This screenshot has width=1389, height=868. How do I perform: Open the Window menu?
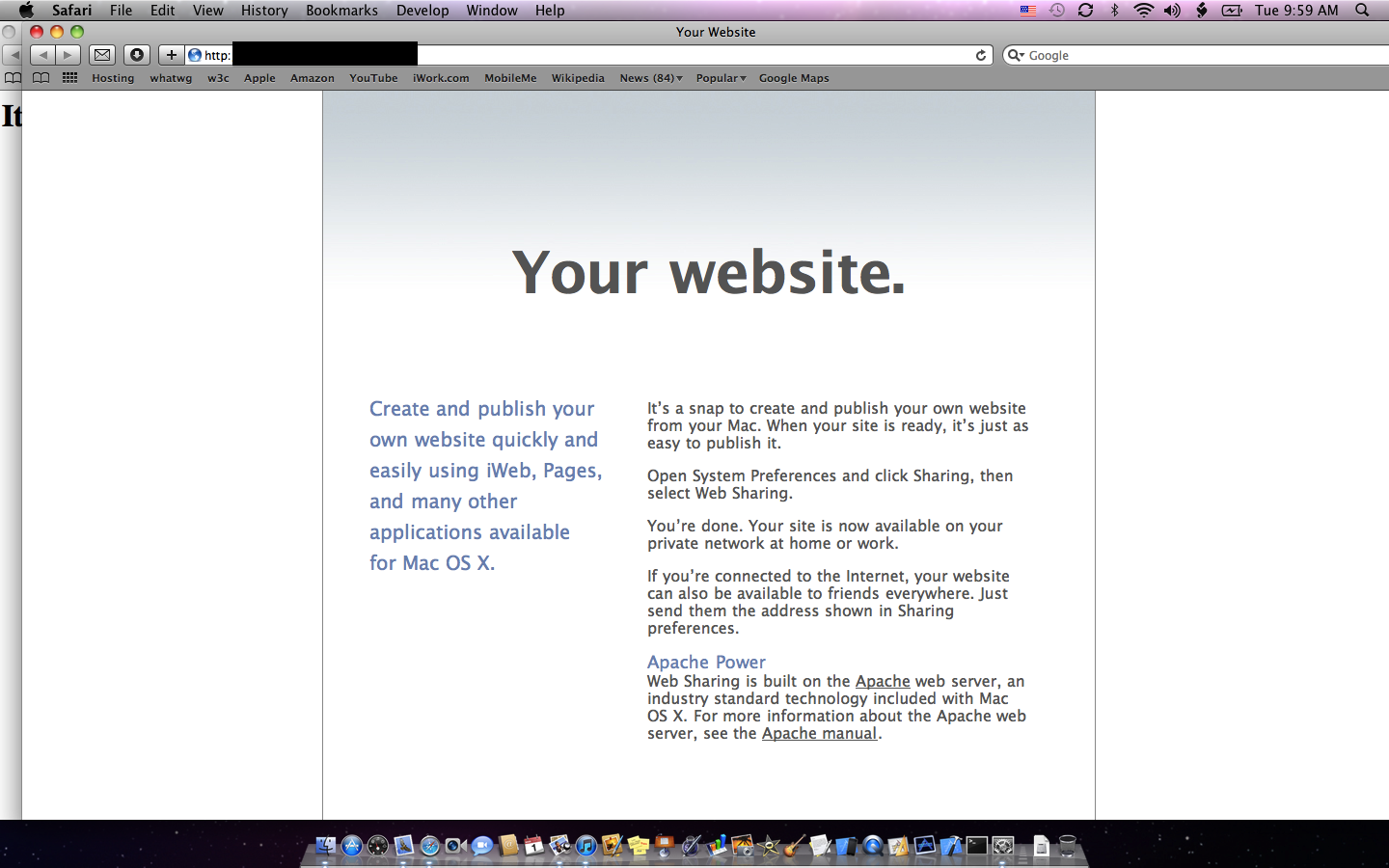(x=492, y=10)
